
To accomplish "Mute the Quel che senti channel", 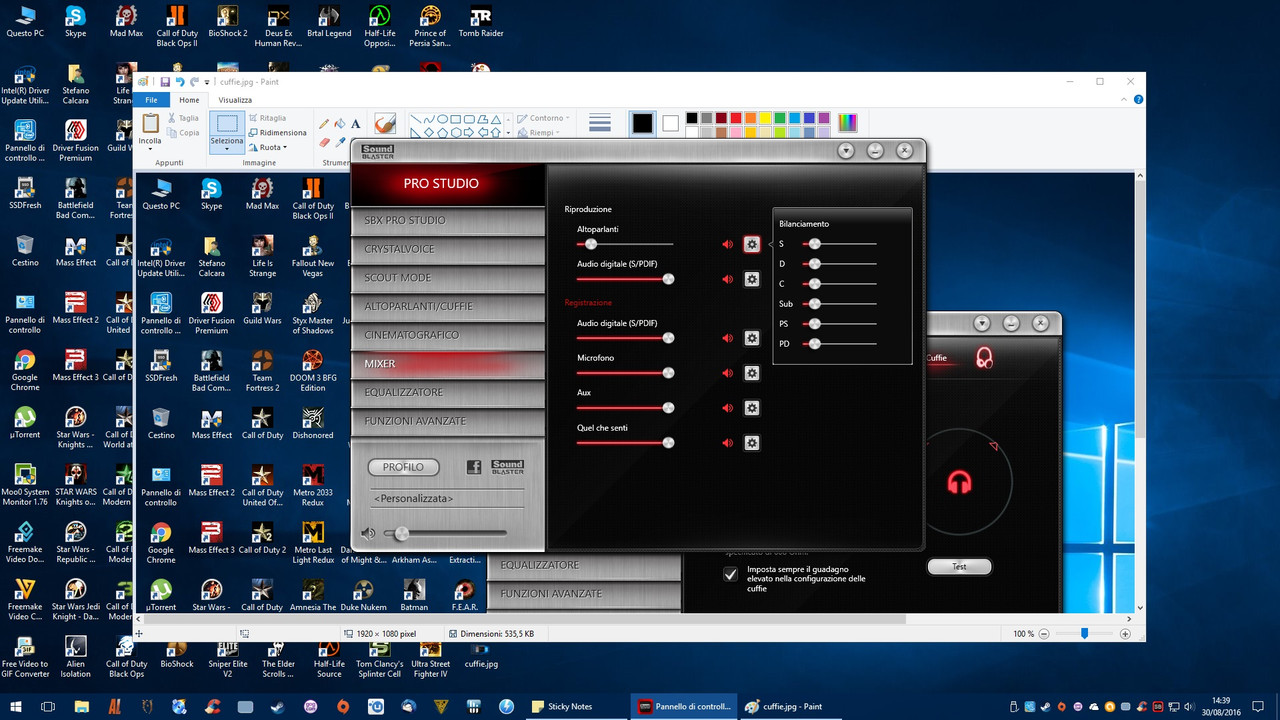I will 728,443.
